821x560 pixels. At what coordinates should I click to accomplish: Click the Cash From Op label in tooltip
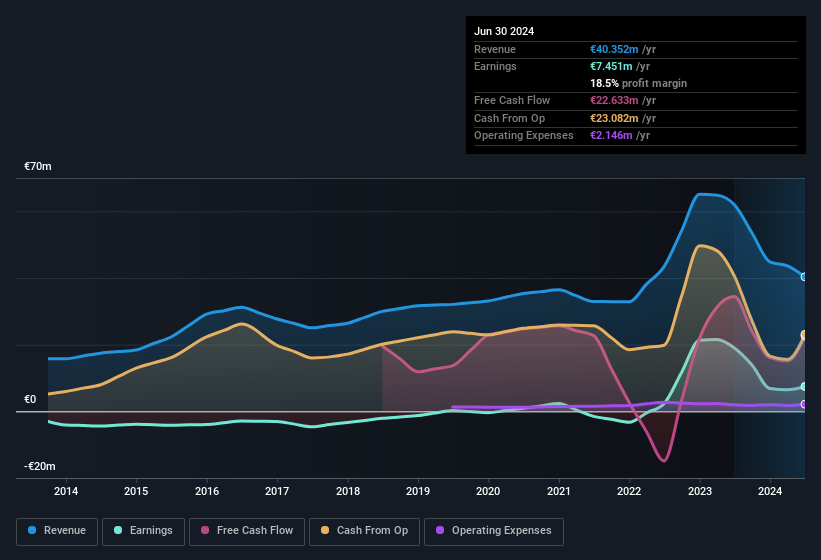509,118
